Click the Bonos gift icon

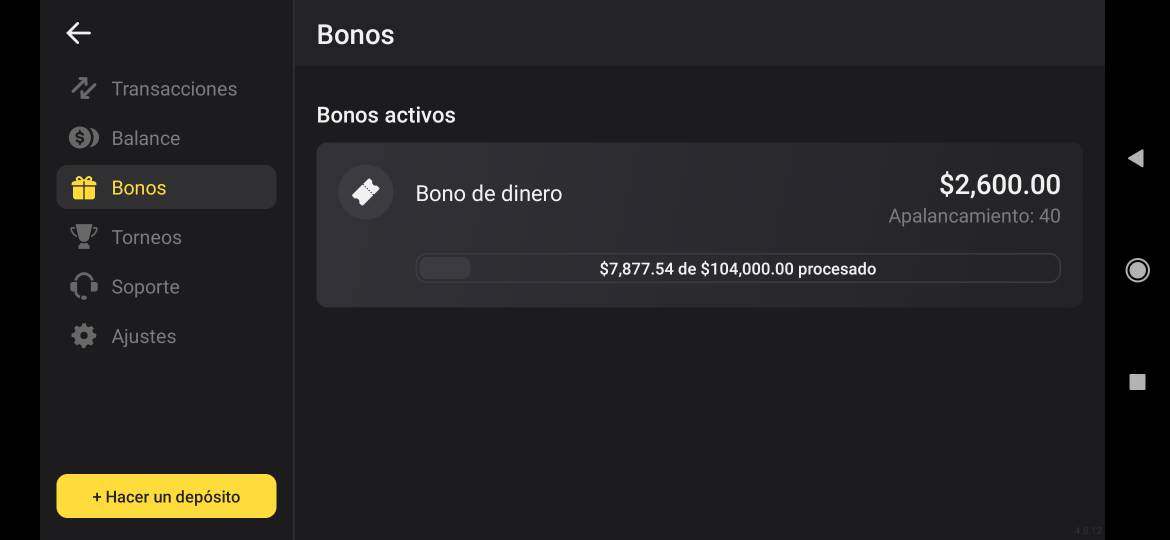(84, 188)
